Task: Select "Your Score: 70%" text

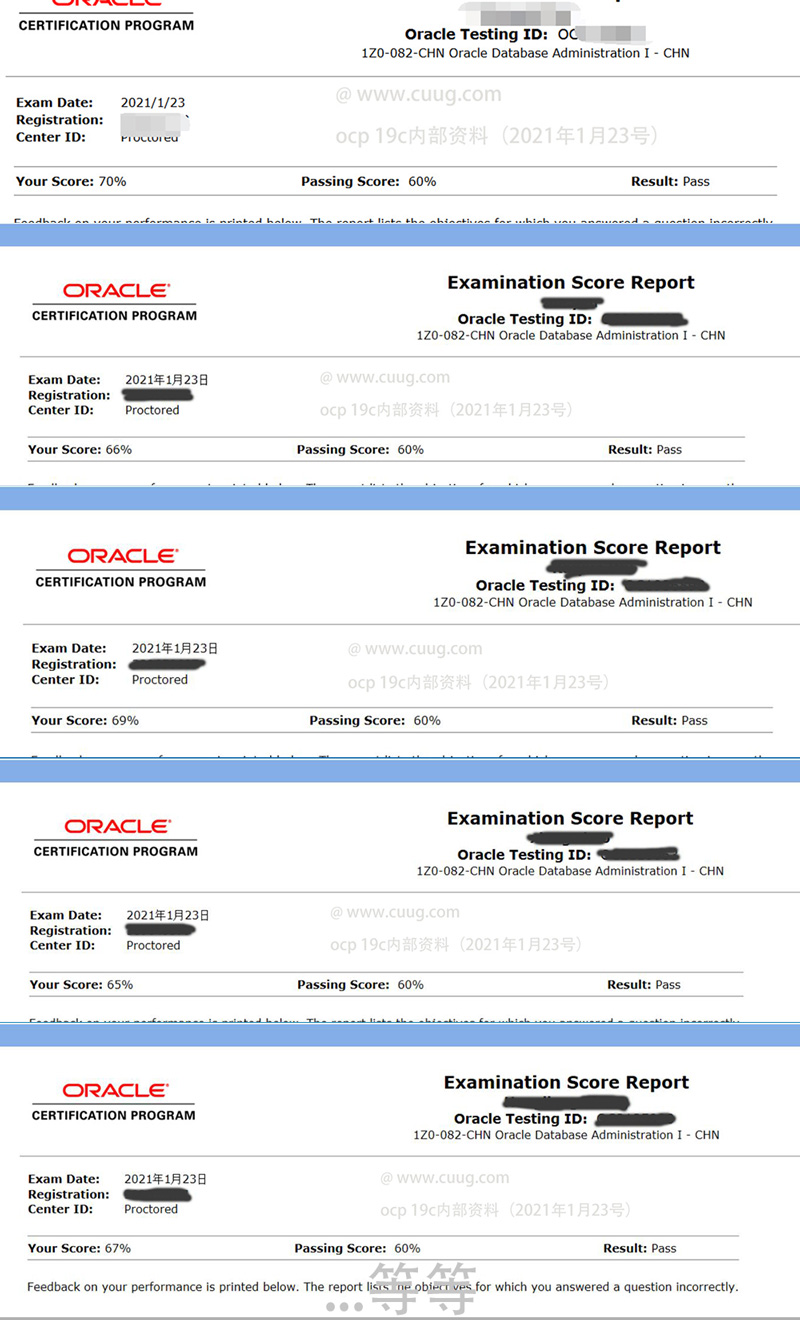Action: [71, 181]
